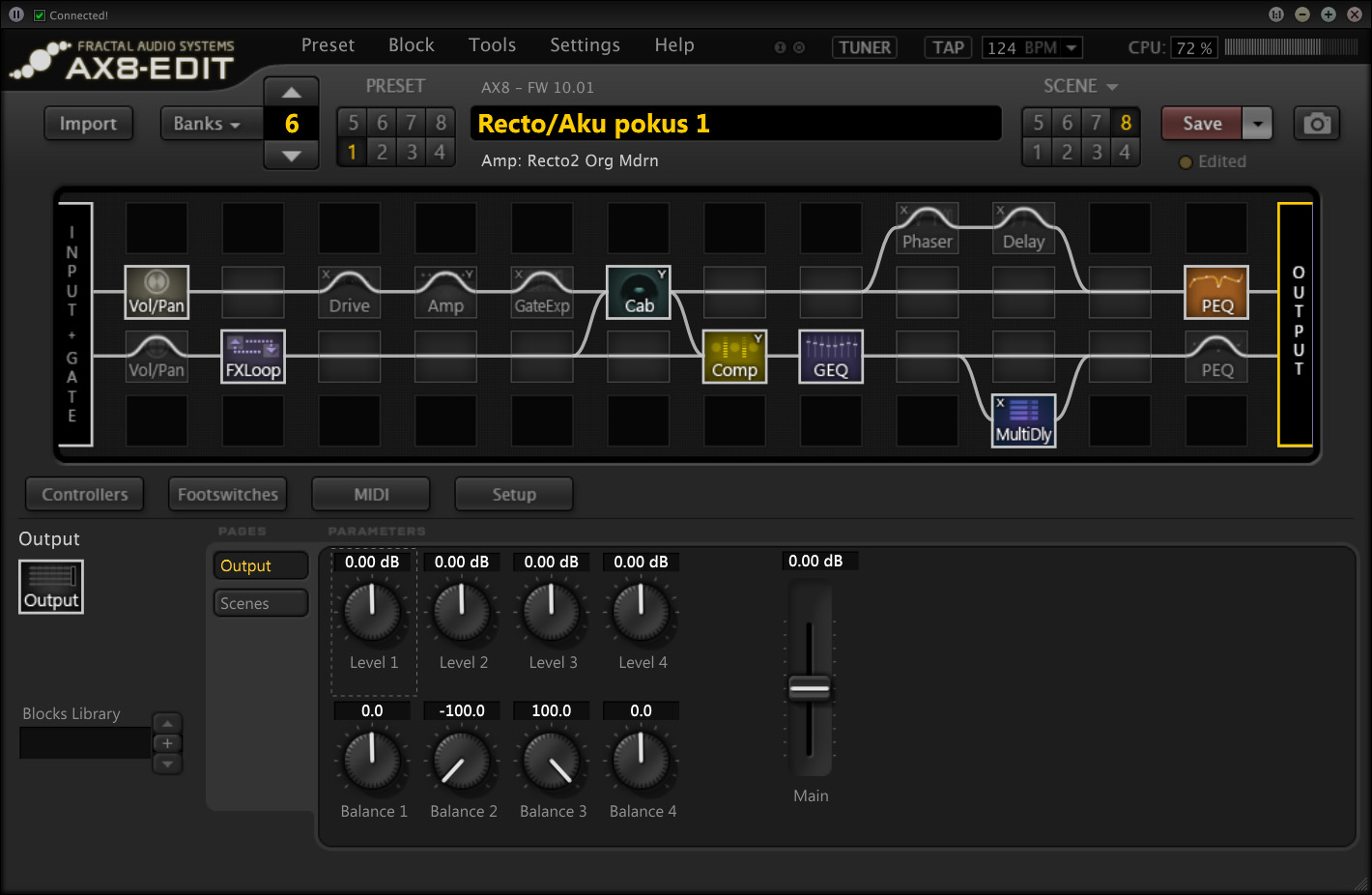Open the Banks dropdown
Viewport: 1372px width, 895px height.
(207, 124)
